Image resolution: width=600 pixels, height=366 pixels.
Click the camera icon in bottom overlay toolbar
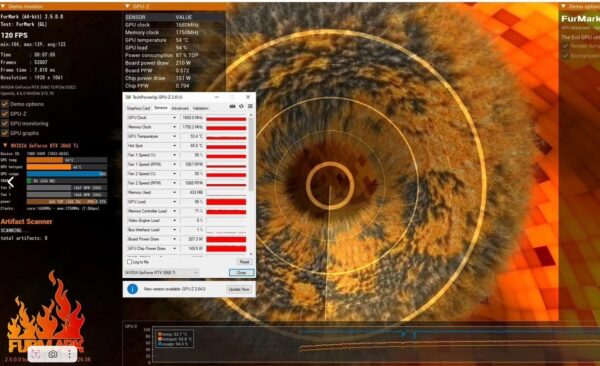[x=53, y=354]
